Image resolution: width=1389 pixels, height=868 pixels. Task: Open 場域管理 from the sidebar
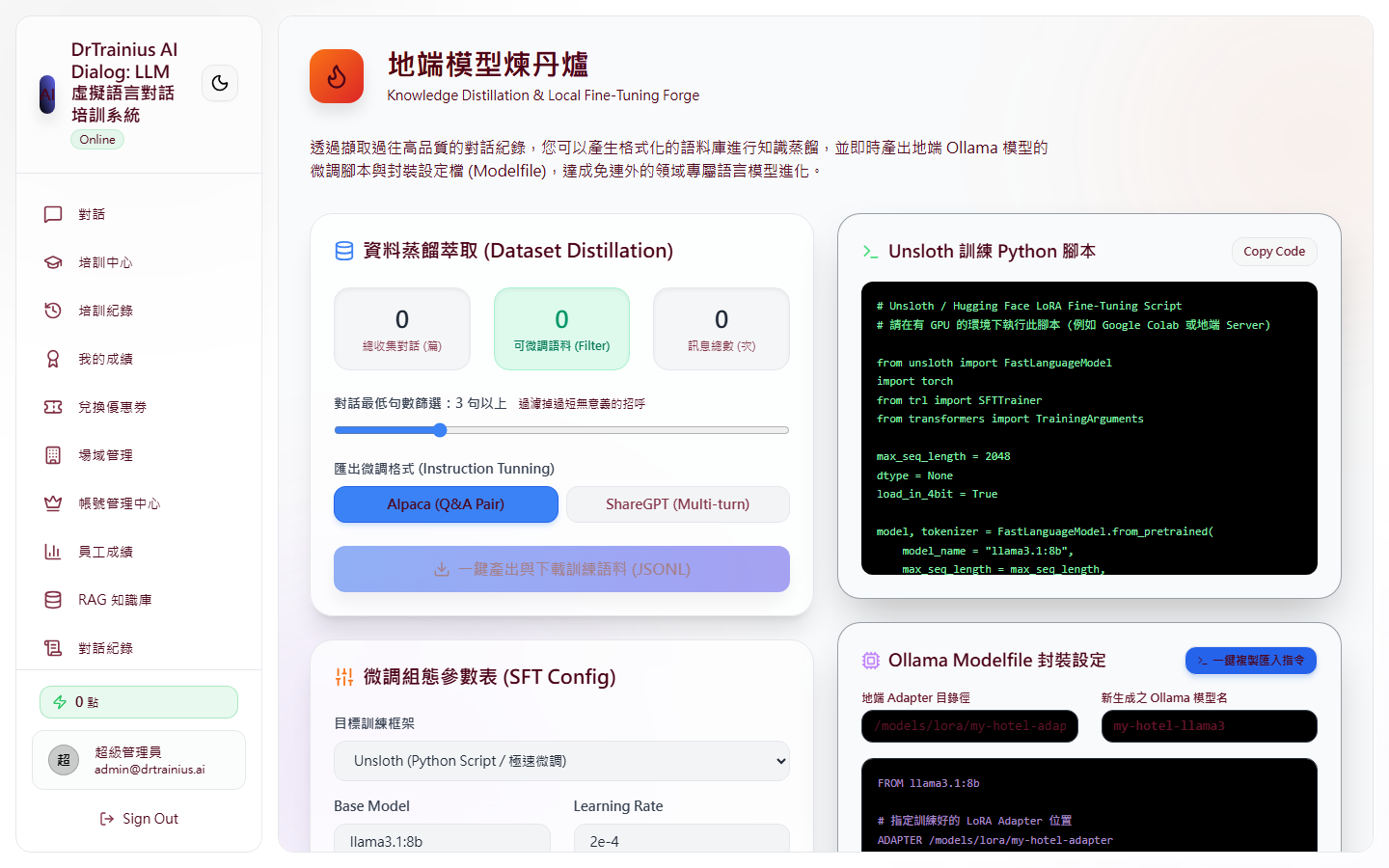tap(53, 454)
